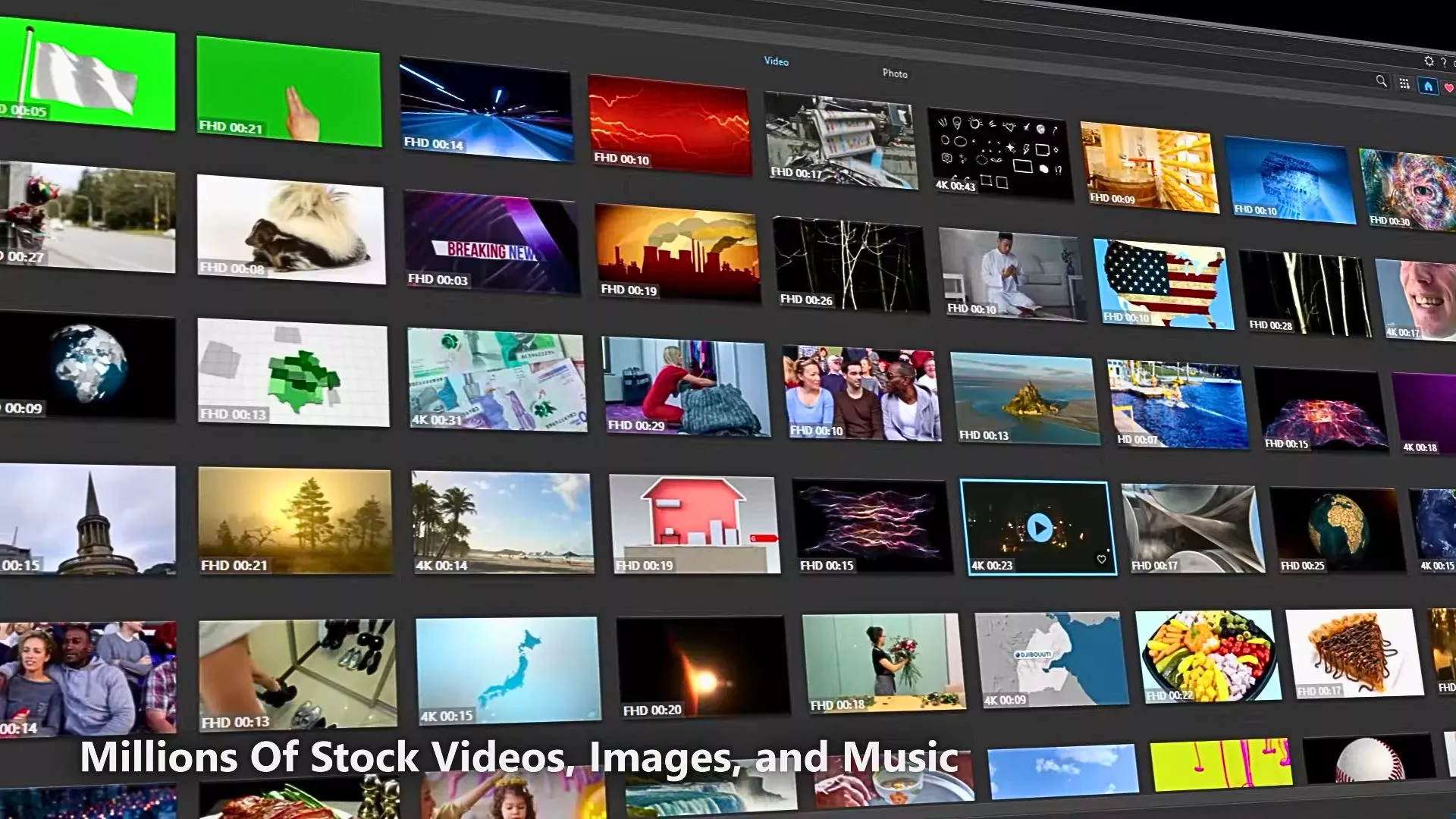Image resolution: width=1456 pixels, height=819 pixels.
Task: Select the Mont Saint-Michel aerial FHD 00:13 clip
Action: pyautogui.click(x=1025, y=400)
